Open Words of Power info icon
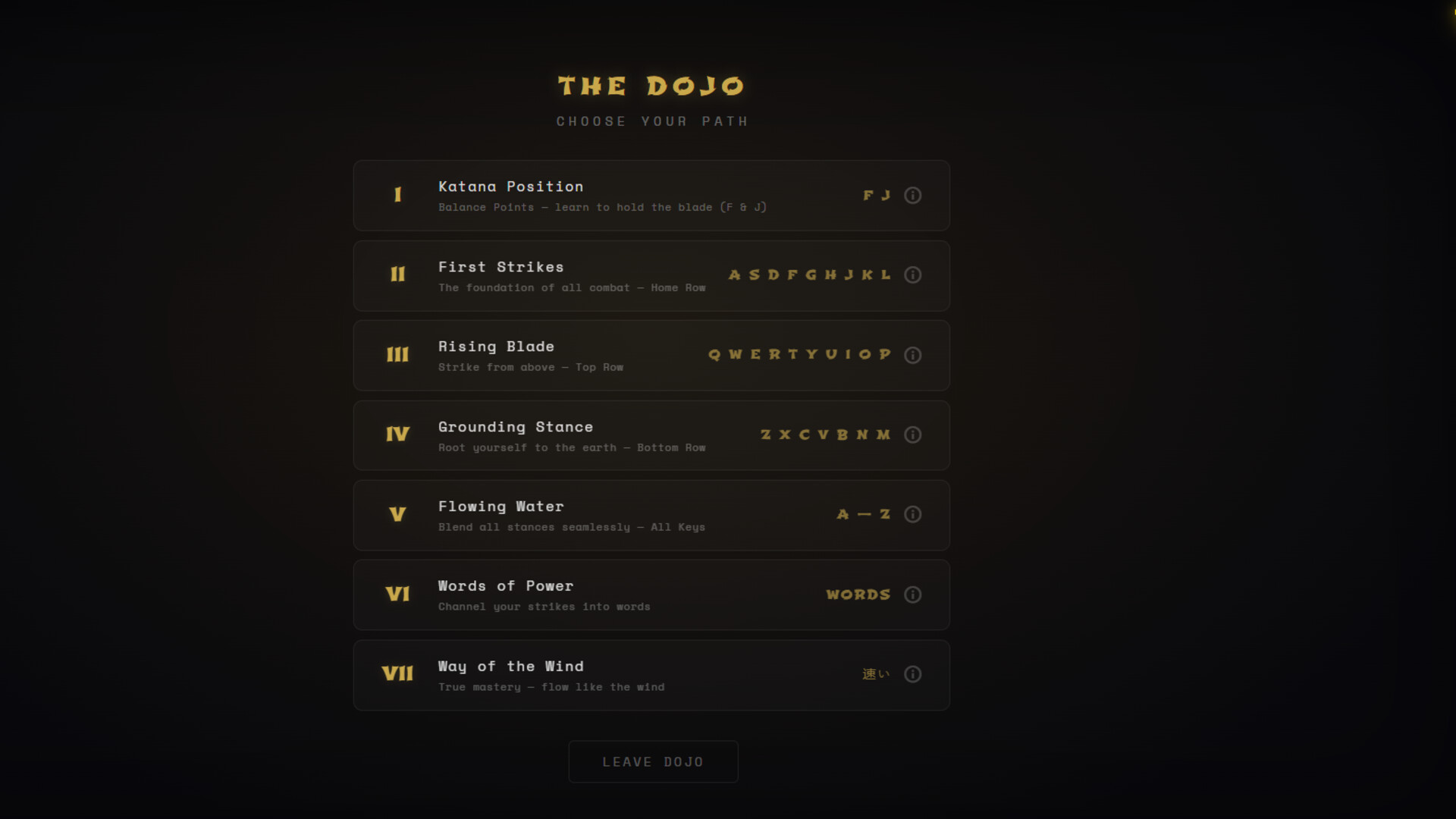This screenshot has width=1456, height=819. click(912, 595)
